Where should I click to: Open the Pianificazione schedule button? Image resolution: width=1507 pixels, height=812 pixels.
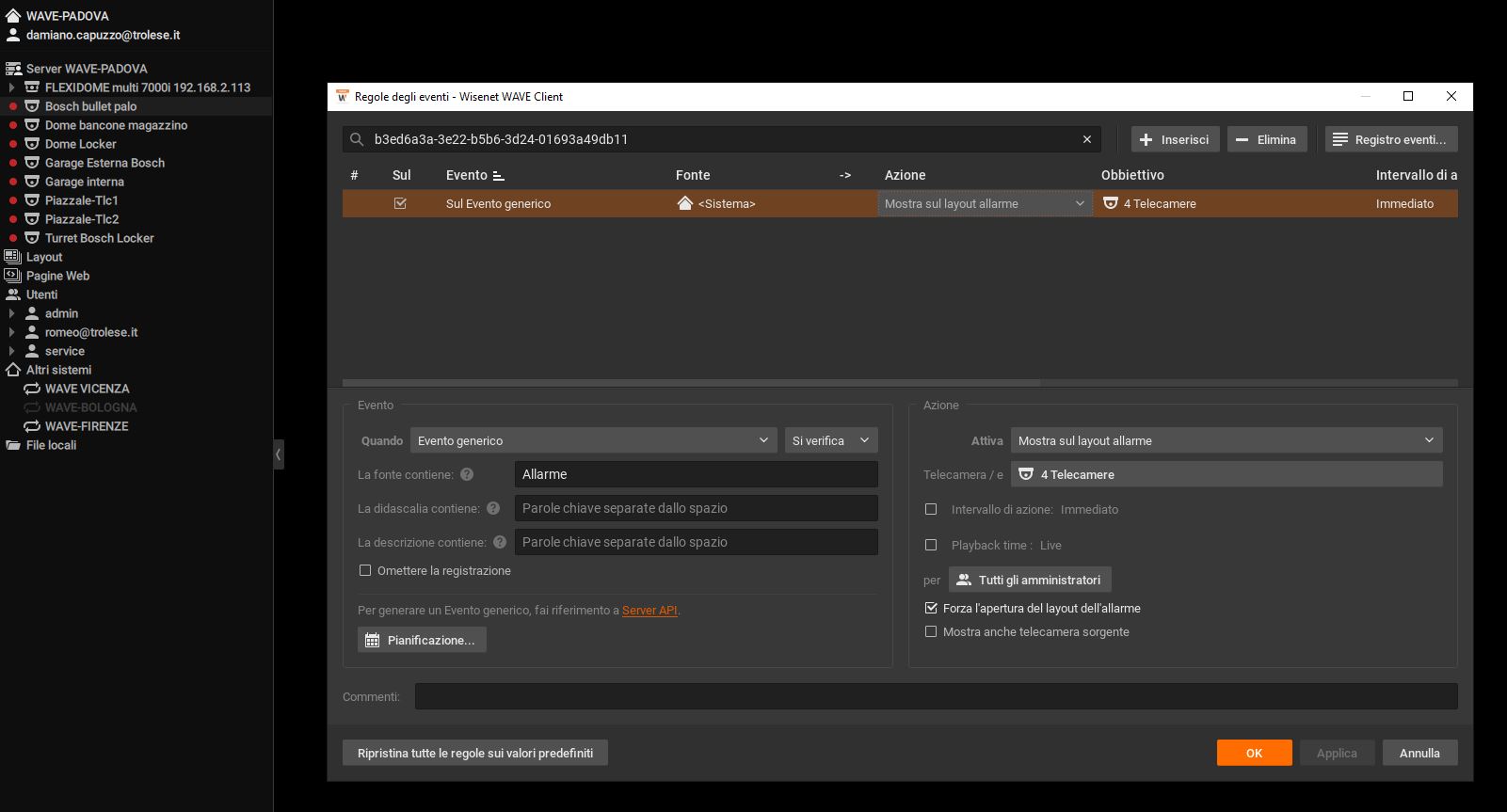[x=422, y=640]
